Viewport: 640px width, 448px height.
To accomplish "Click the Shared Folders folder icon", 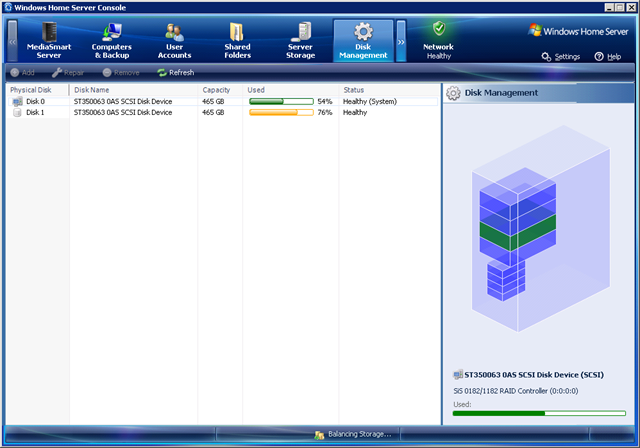I will coord(237,32).
